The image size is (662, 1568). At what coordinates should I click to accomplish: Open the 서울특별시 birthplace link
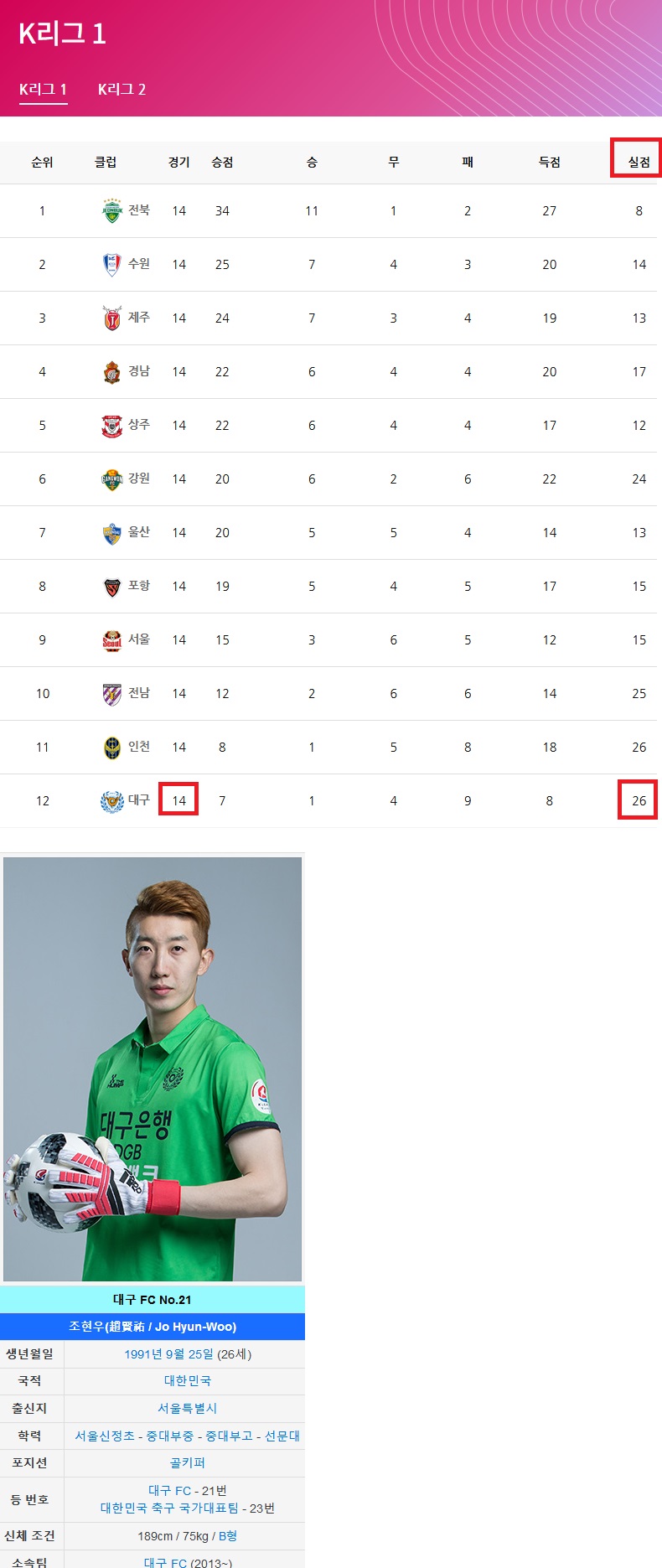[x=188, y=1408]
